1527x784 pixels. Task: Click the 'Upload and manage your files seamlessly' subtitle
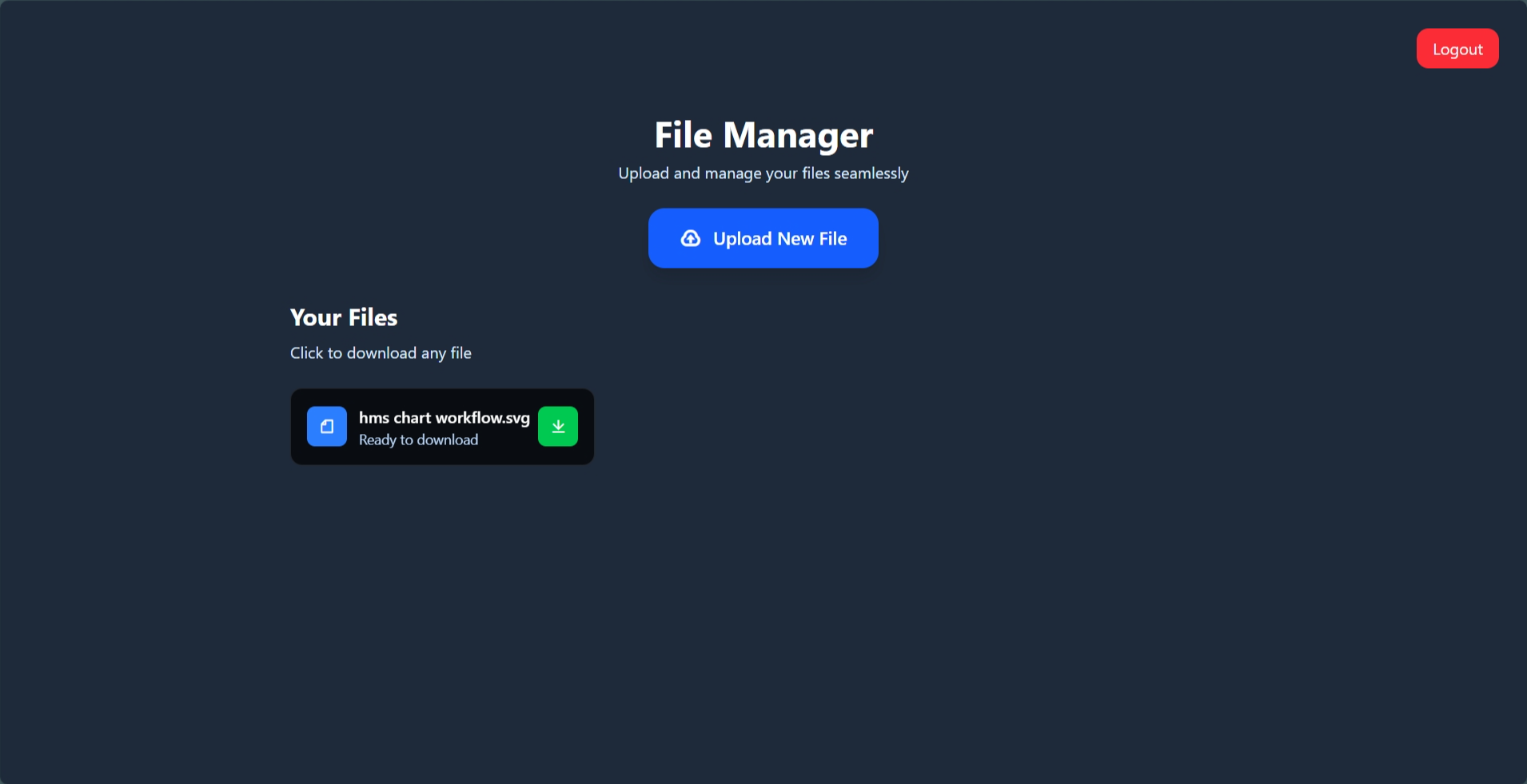click(x=763, y=173)
